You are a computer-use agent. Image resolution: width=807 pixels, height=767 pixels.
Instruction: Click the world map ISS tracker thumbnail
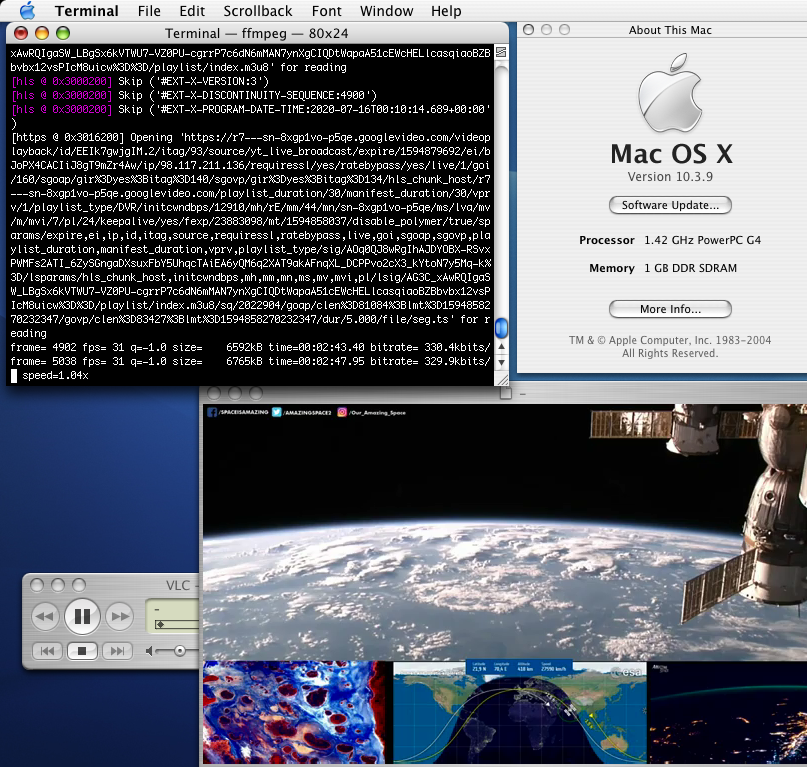(x=519, y=712)
